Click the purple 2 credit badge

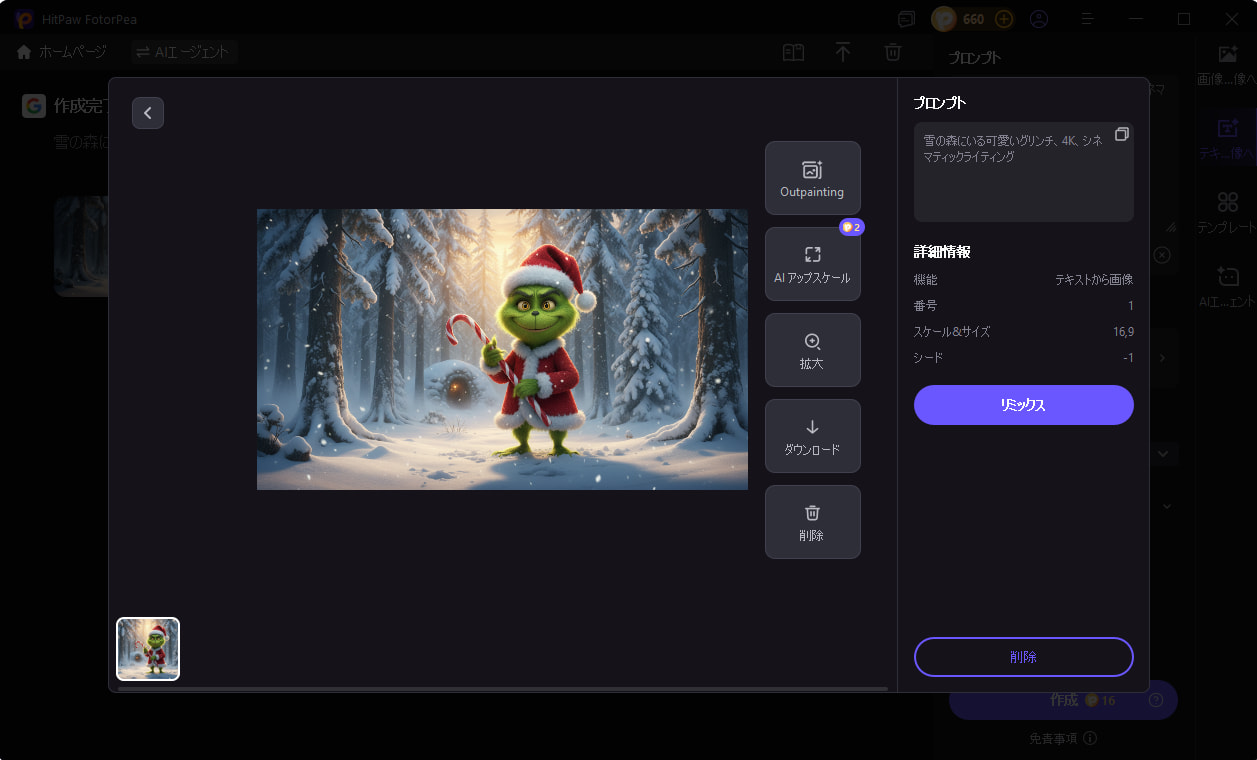tap(852, 227)
